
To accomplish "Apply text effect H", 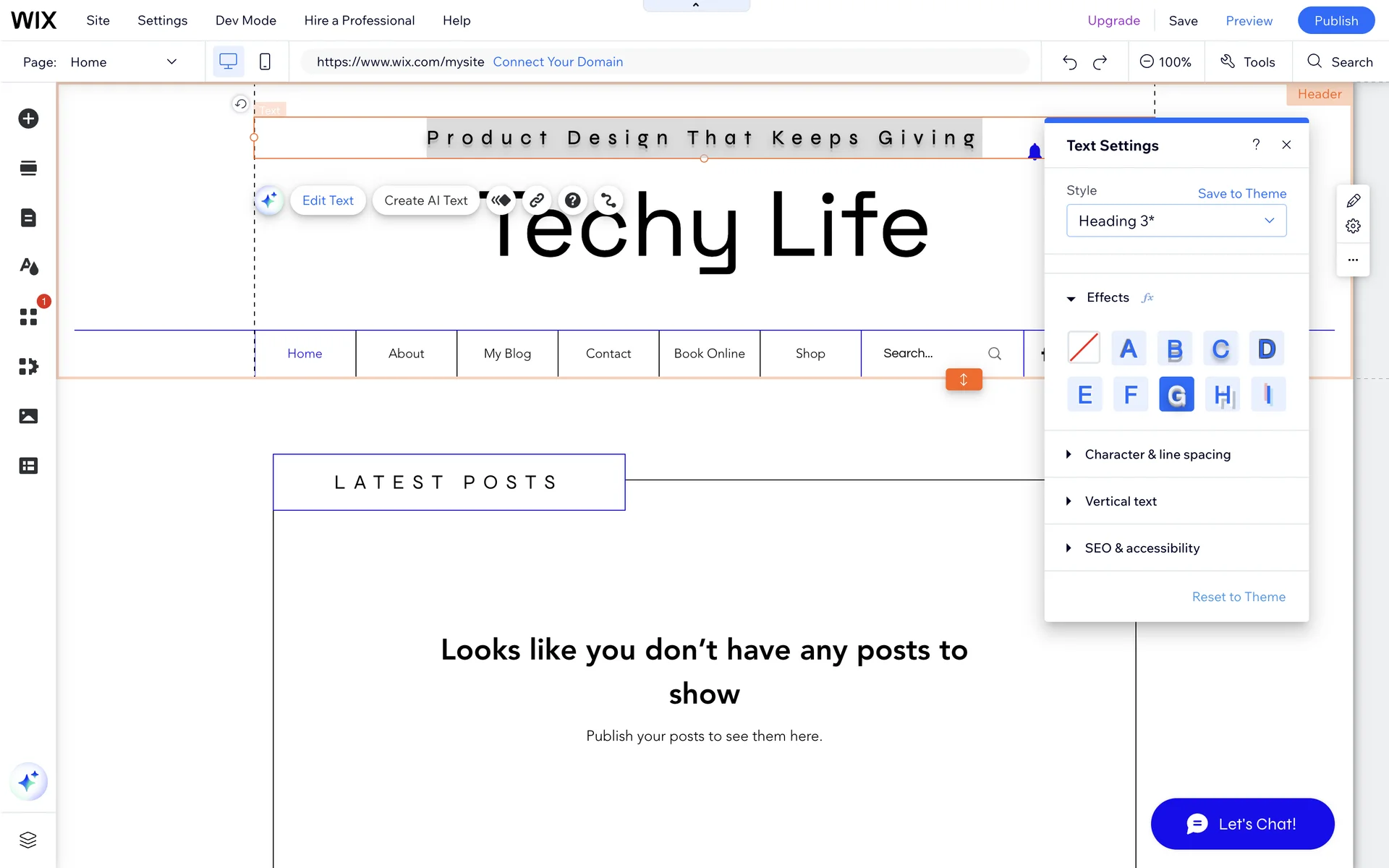I will click(x=1223, y=395).
